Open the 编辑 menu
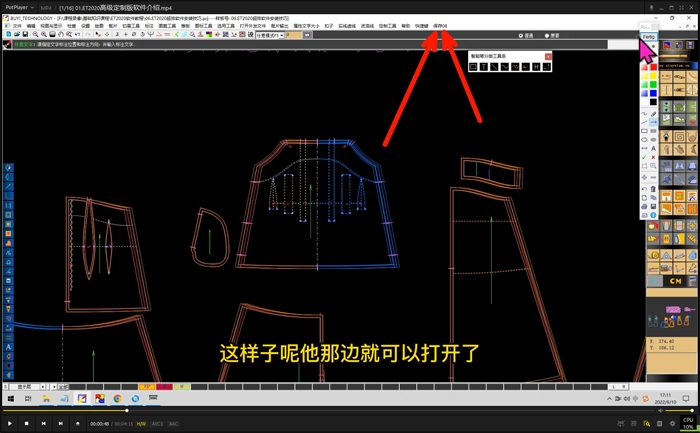This screenshot has width=700, height=433. tap(31, 26)
